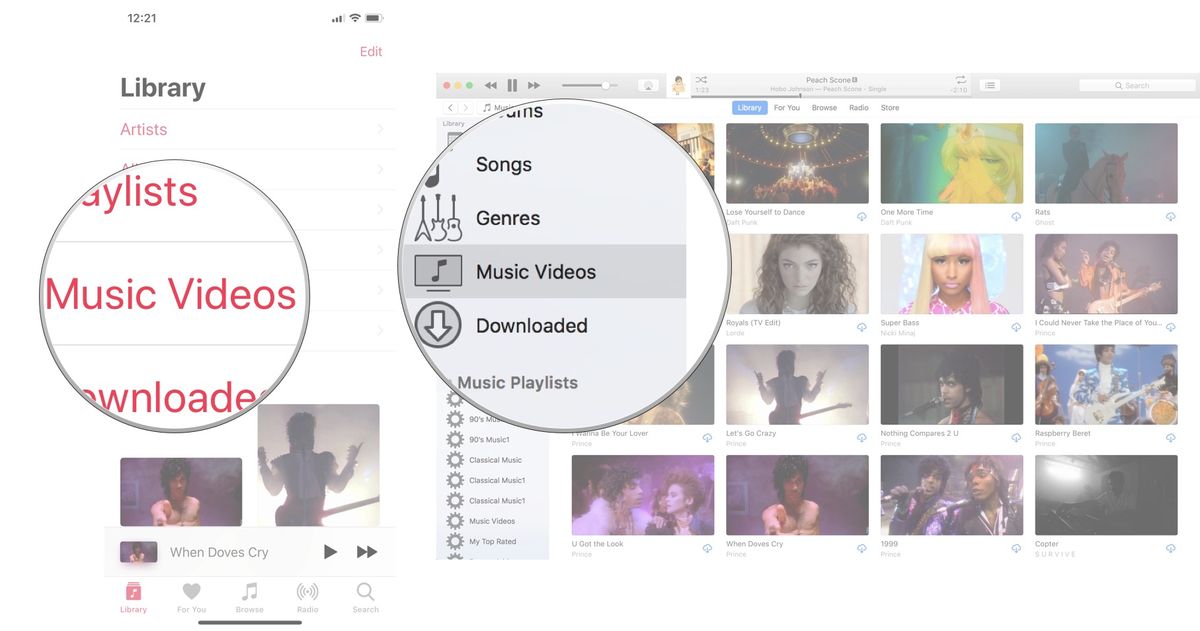Click the iTunes search field
This screenshot has height=631, width=1200.
pos(1137,85)
